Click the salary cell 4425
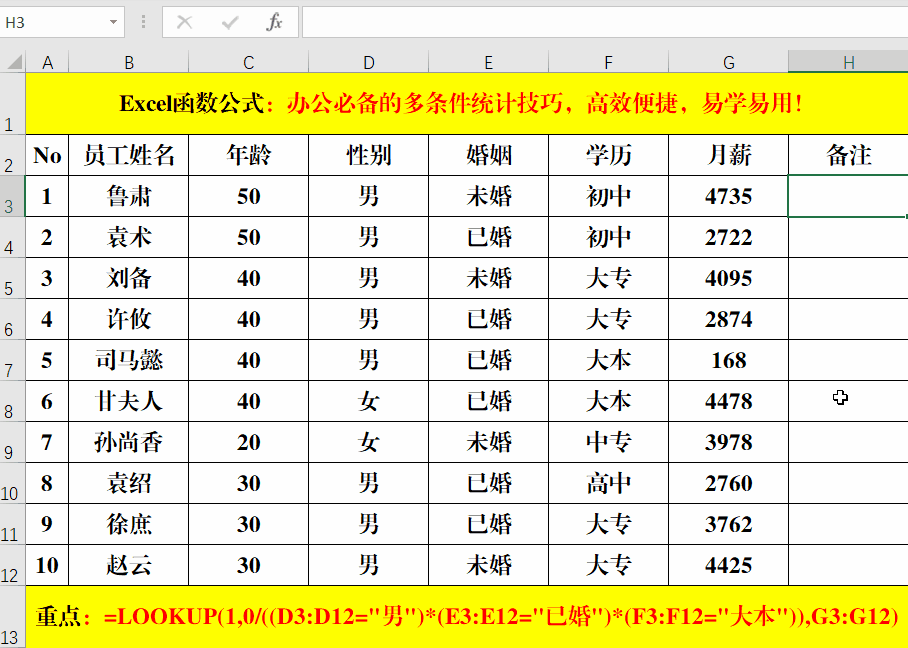 pos(728,565)
